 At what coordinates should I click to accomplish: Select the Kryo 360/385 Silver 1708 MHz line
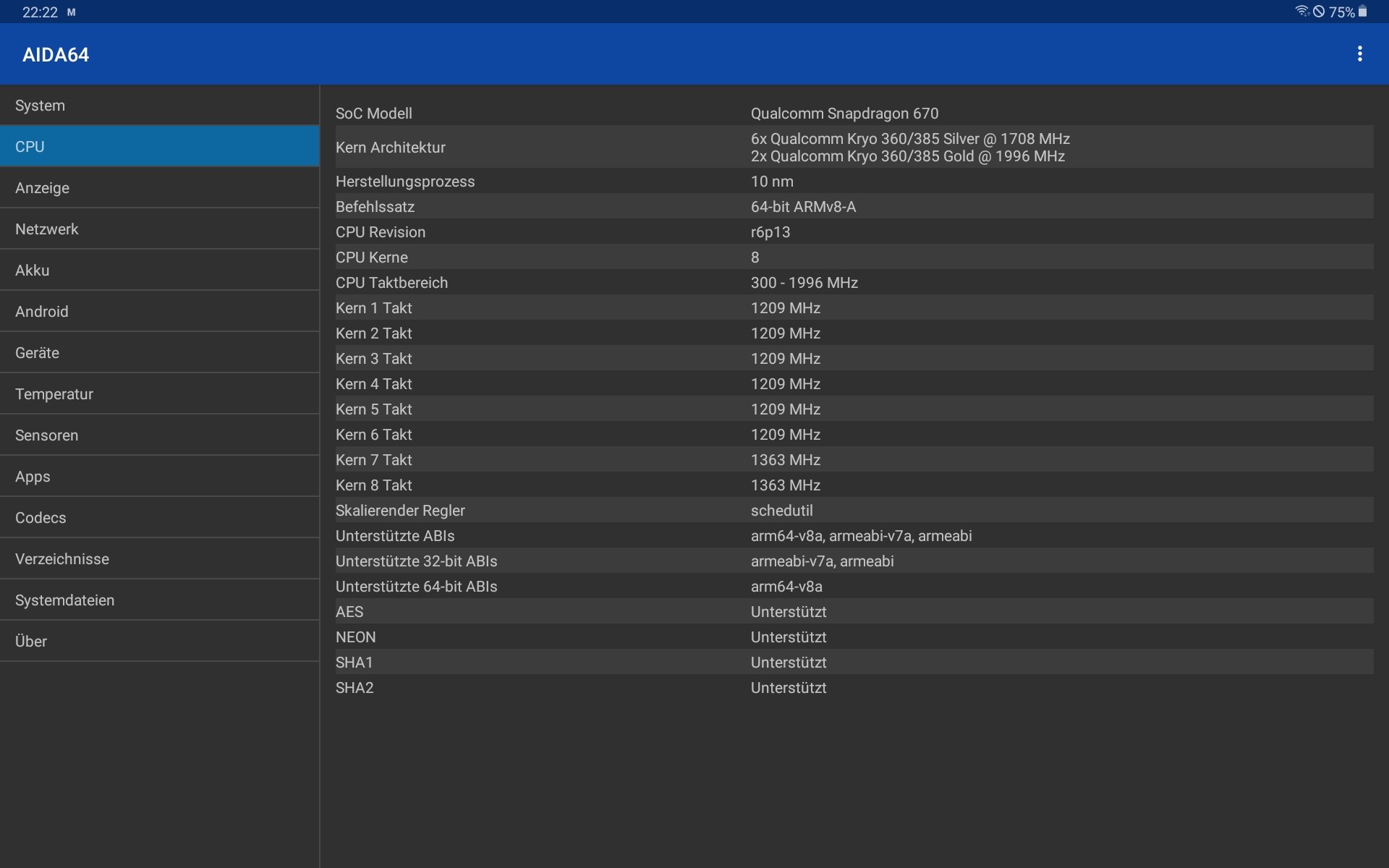pos(910,139)
